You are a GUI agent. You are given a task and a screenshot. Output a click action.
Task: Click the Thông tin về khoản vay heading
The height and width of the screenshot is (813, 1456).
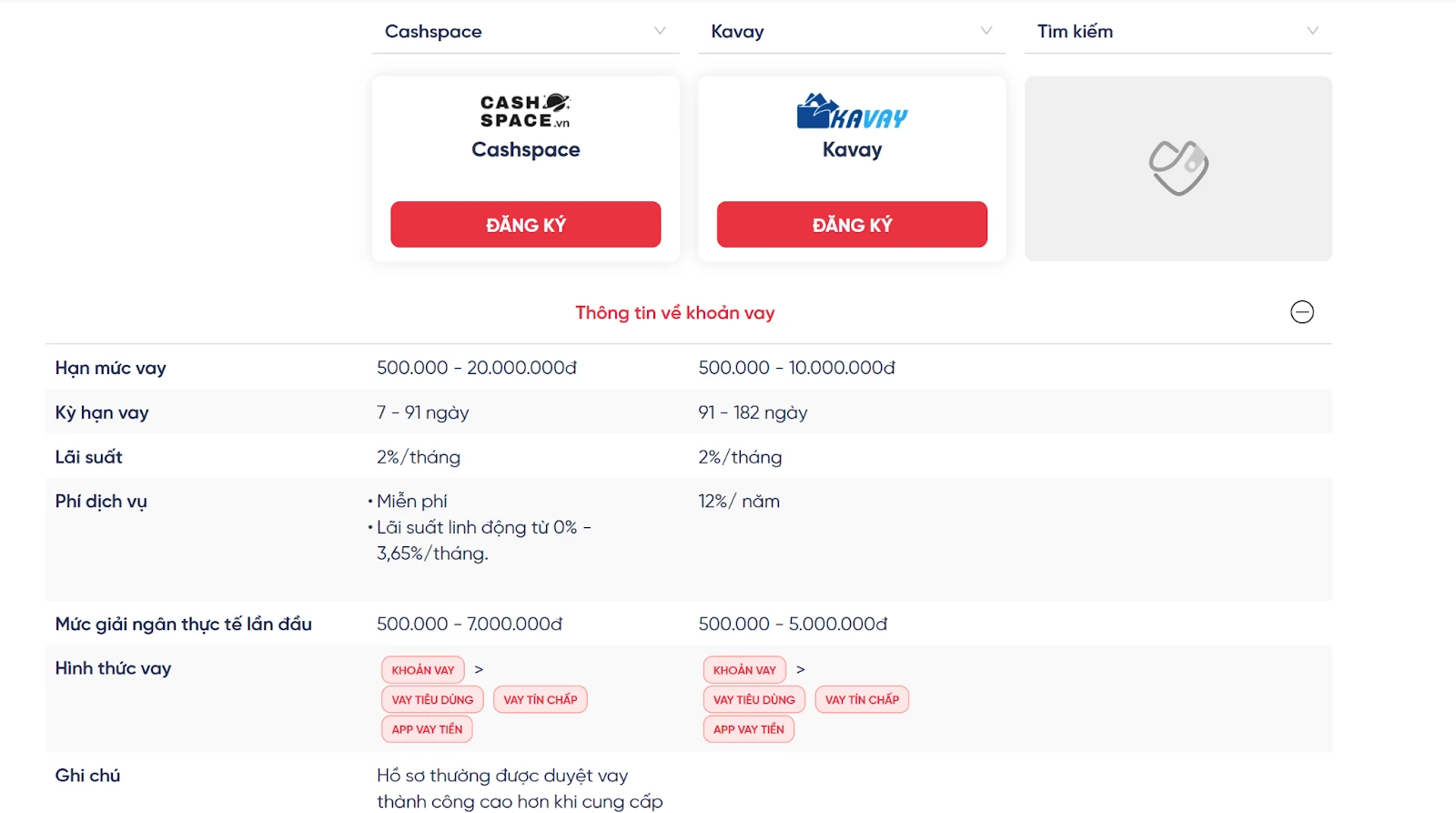(675, 312)
